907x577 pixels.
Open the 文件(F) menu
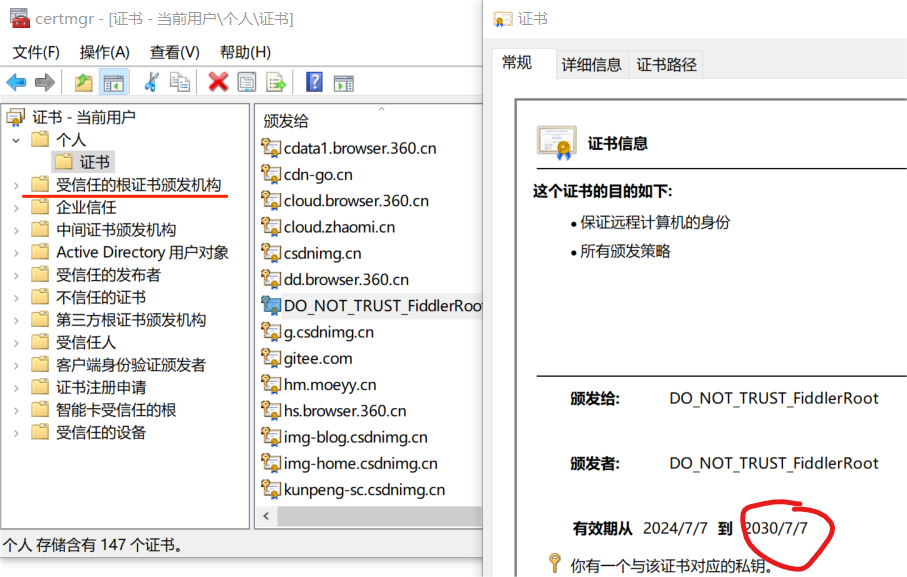tap(36, 52)
